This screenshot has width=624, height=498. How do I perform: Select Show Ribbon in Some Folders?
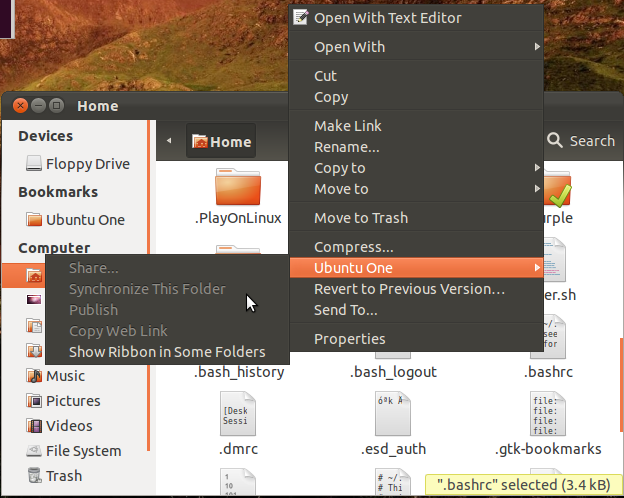pos(167,352)
